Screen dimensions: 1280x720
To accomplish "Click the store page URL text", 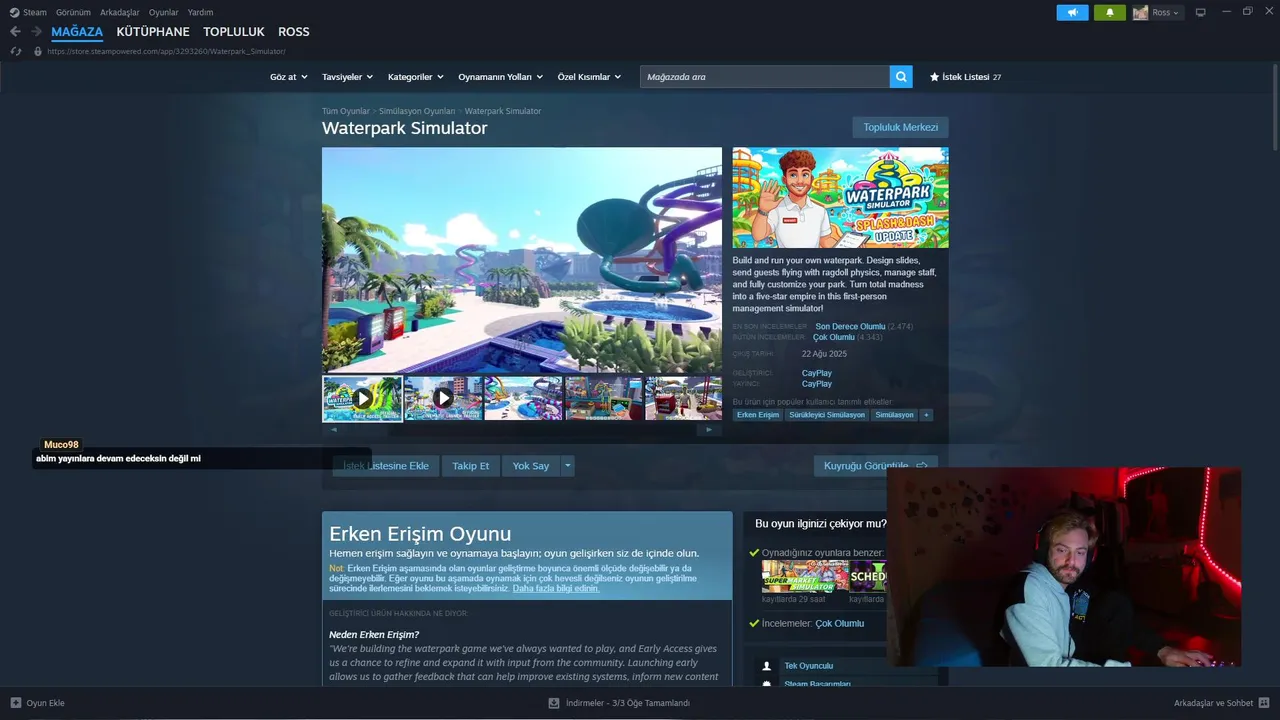I will [x=166, y=51].
